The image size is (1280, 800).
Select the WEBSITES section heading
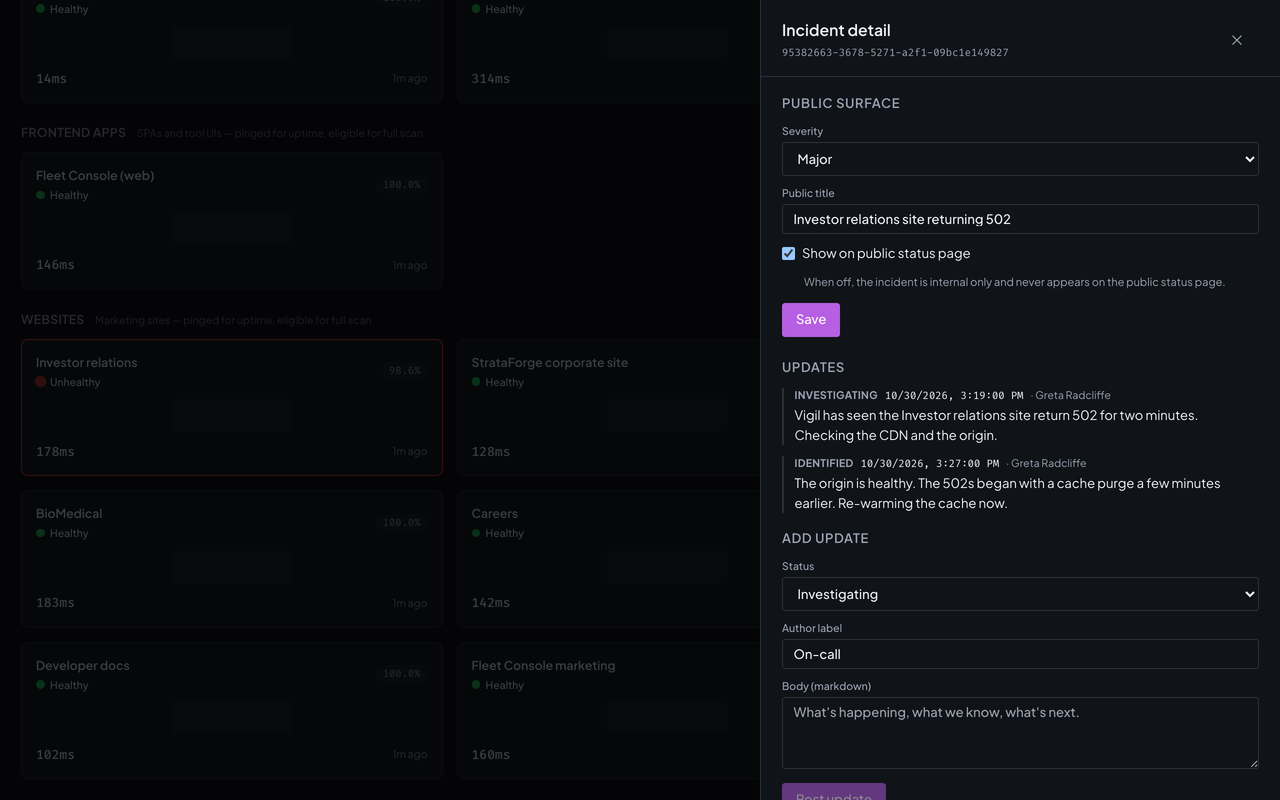click(x=53, y=320)
